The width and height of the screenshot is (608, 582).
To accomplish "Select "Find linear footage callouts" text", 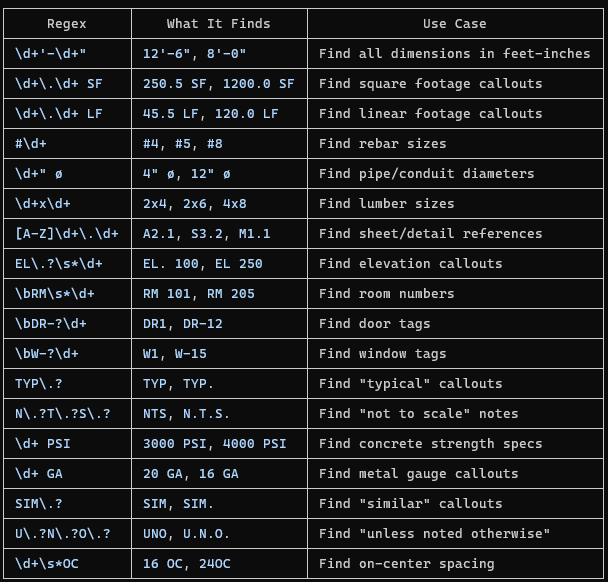I will [x=431, y=113].
